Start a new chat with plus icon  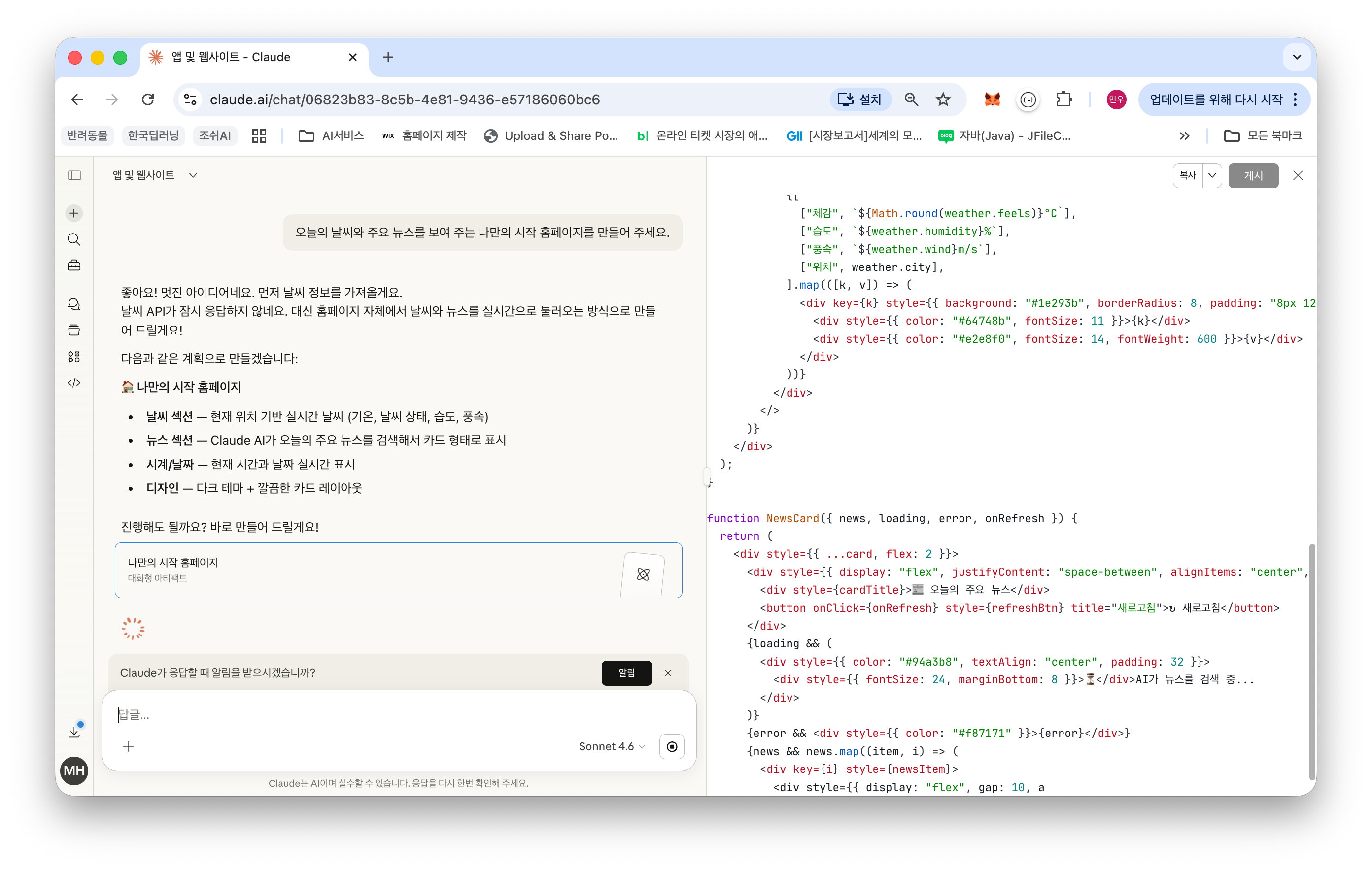click(74, 213)
